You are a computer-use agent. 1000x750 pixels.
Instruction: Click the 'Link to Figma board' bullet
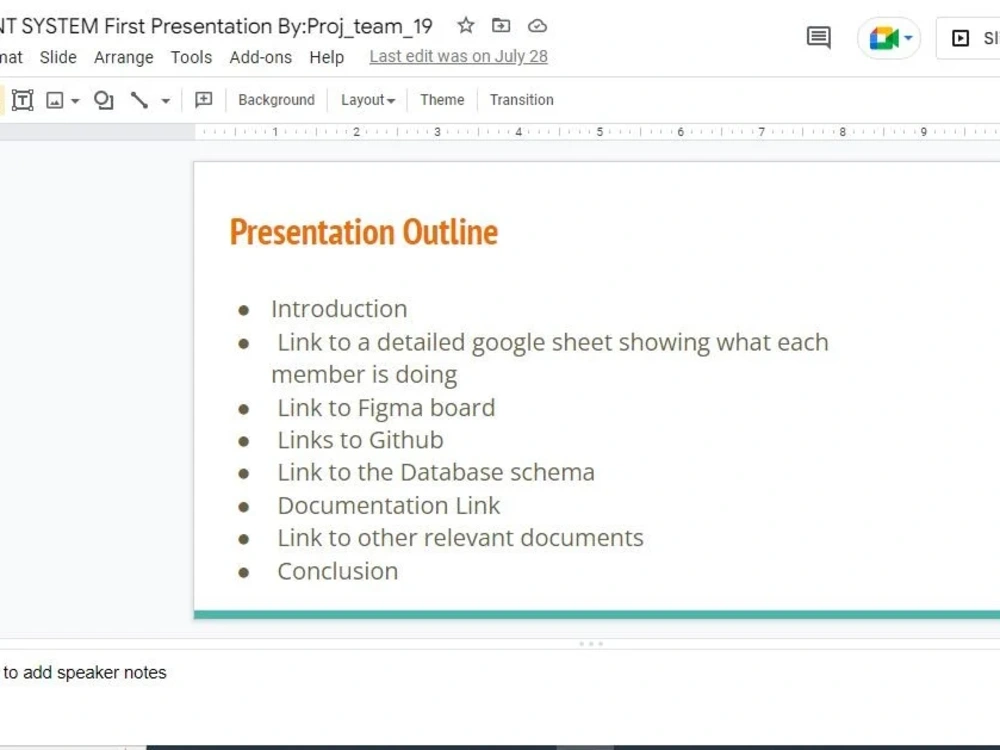(x=386, y=408)
